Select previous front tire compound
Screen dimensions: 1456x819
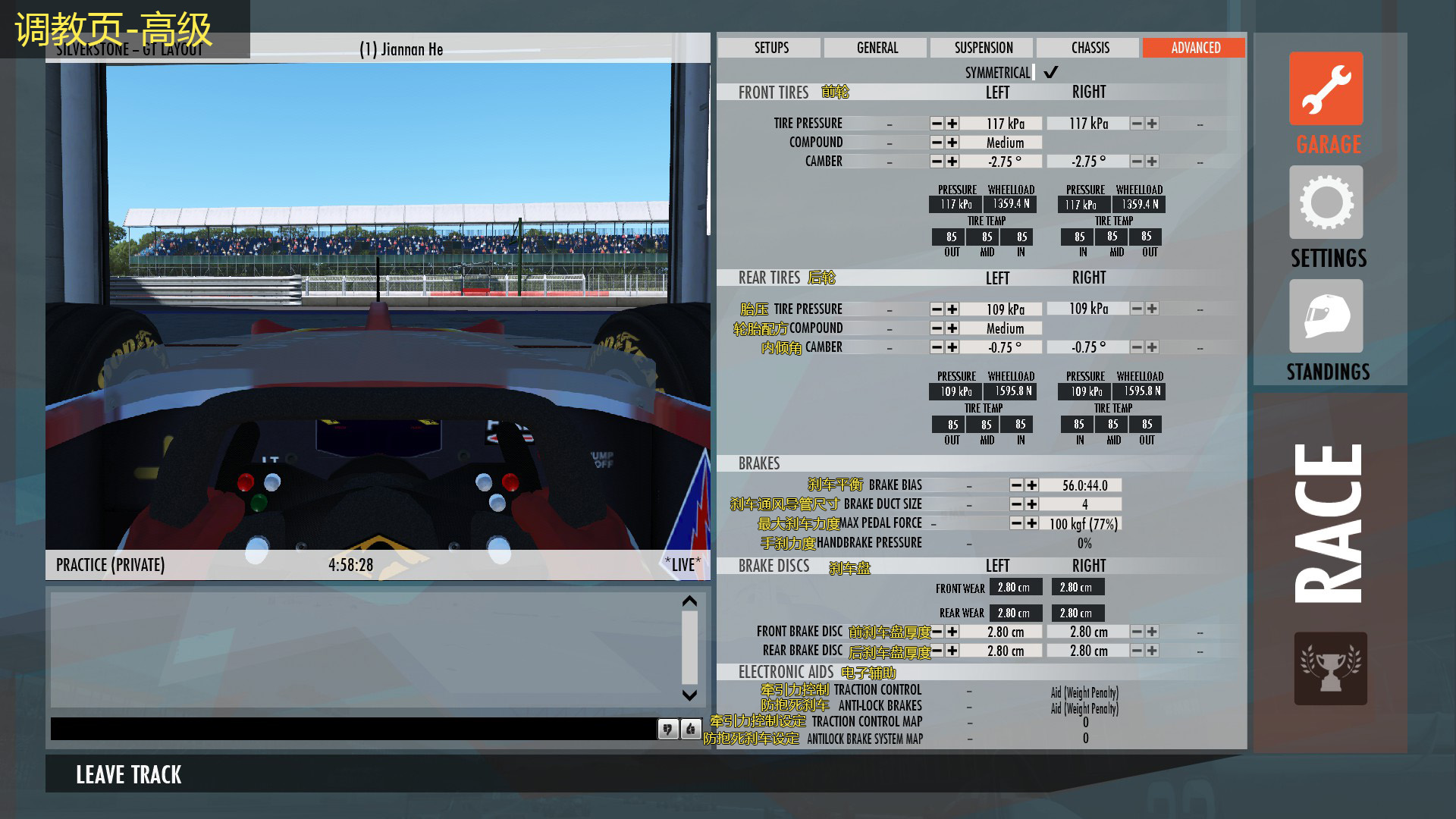937,143
